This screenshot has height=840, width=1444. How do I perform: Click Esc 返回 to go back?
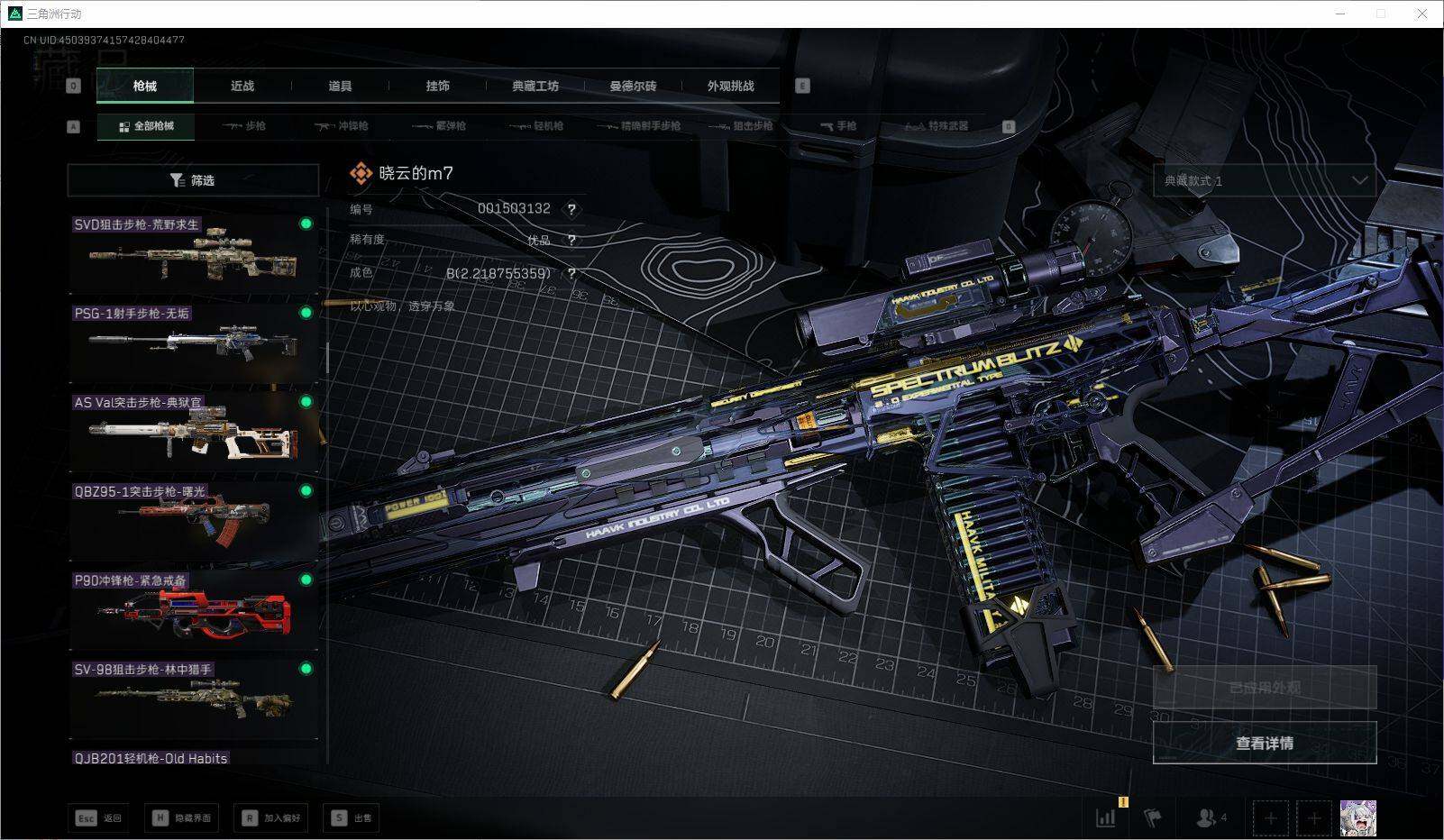tap(97, 817)
